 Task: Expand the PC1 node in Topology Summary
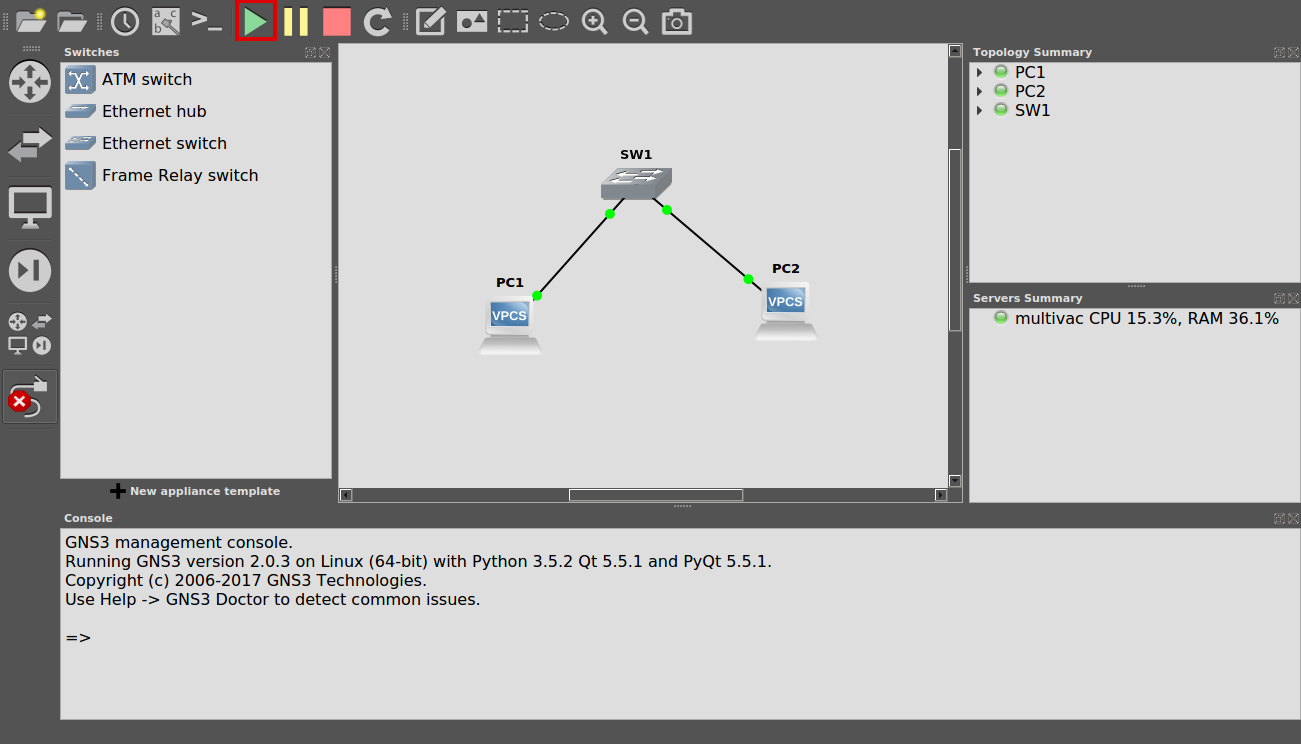[980, 72]
